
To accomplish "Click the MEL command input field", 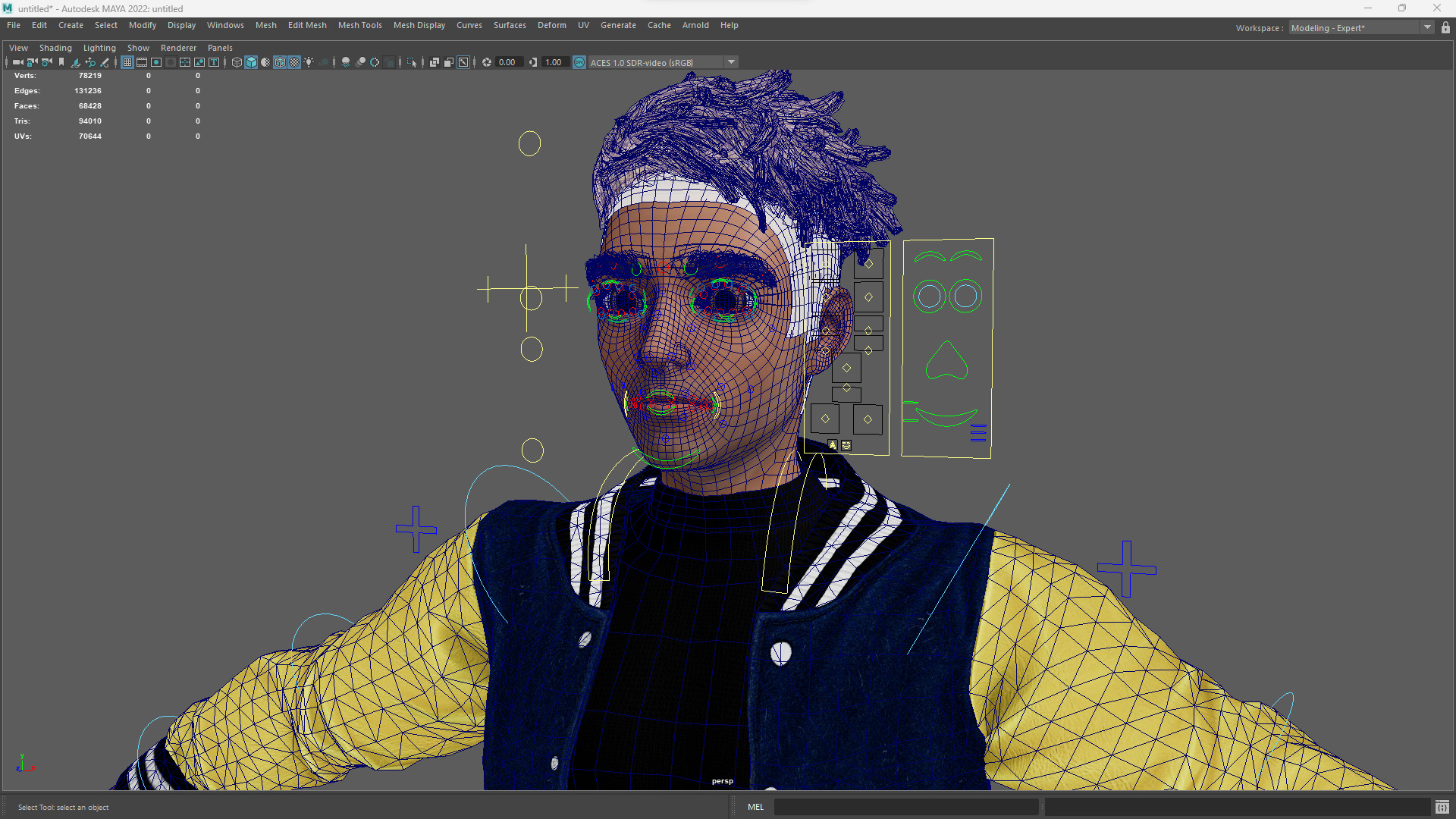I will pyautogui.click(x=906, y=807).
